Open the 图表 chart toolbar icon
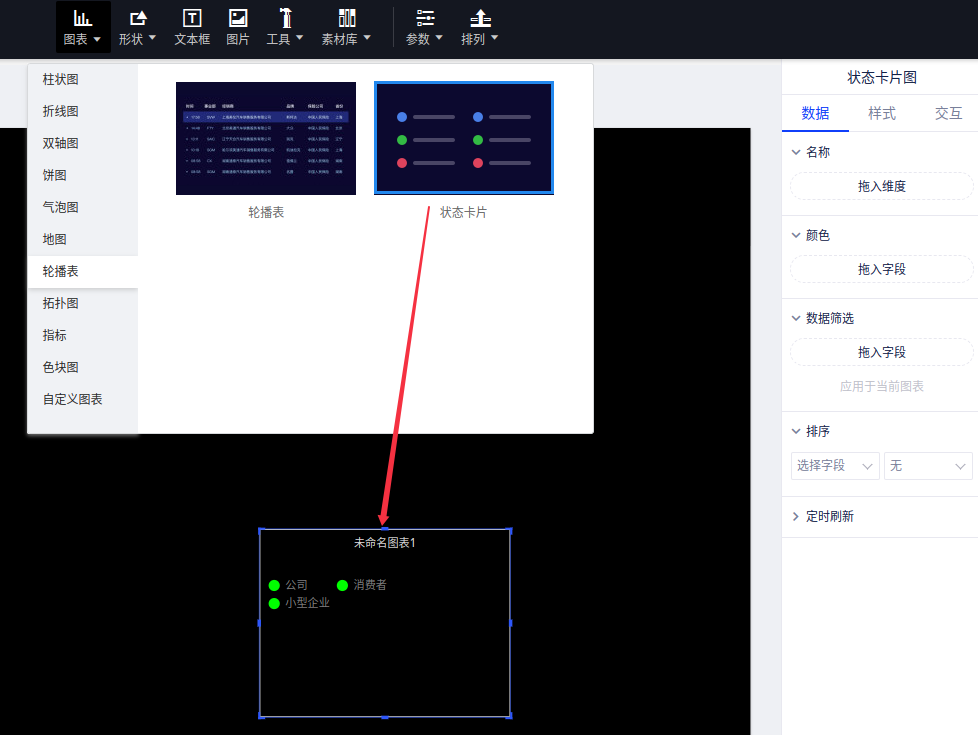Screen dimensions: 978x735 point(82,18)
